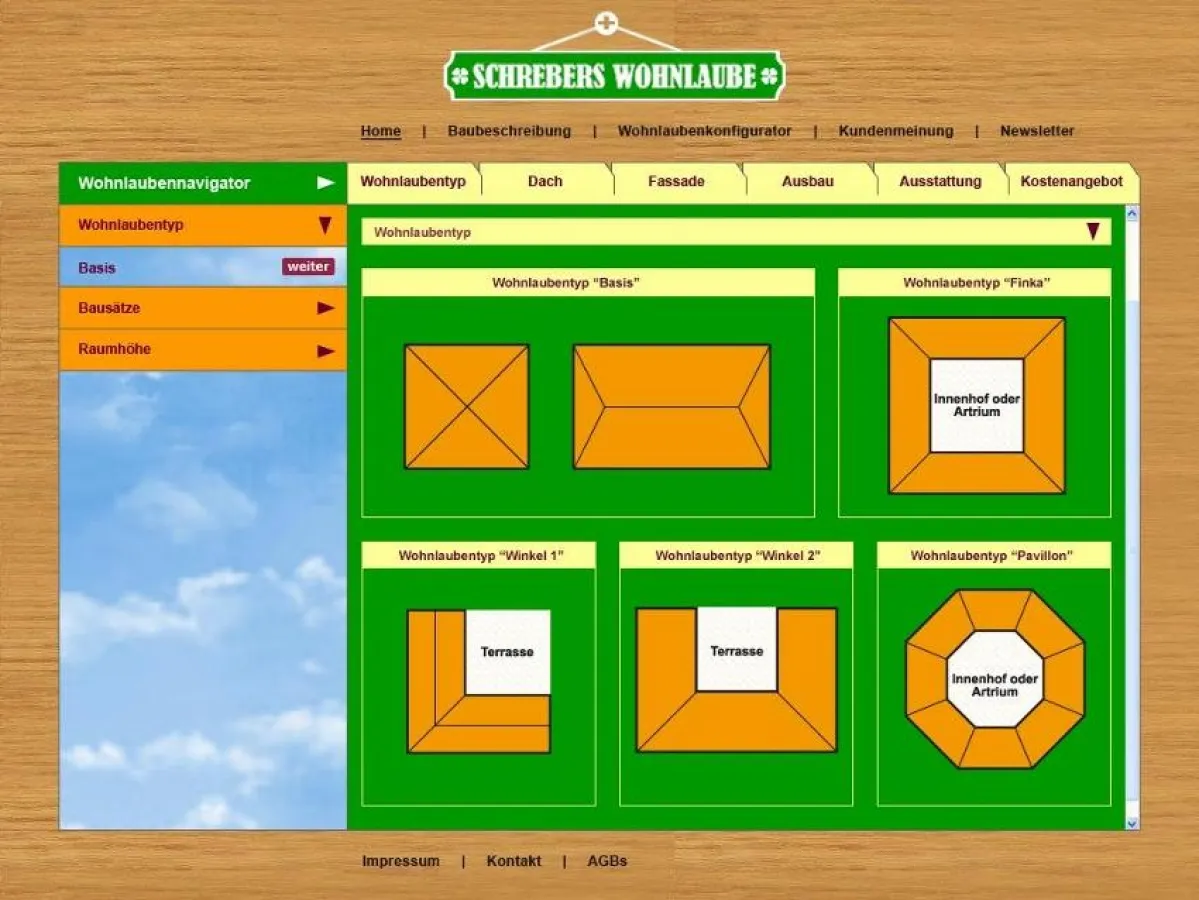Choose the octagonal Pavillon plan icon
The width and height of the screenshot is (1199, 900).
994,679
